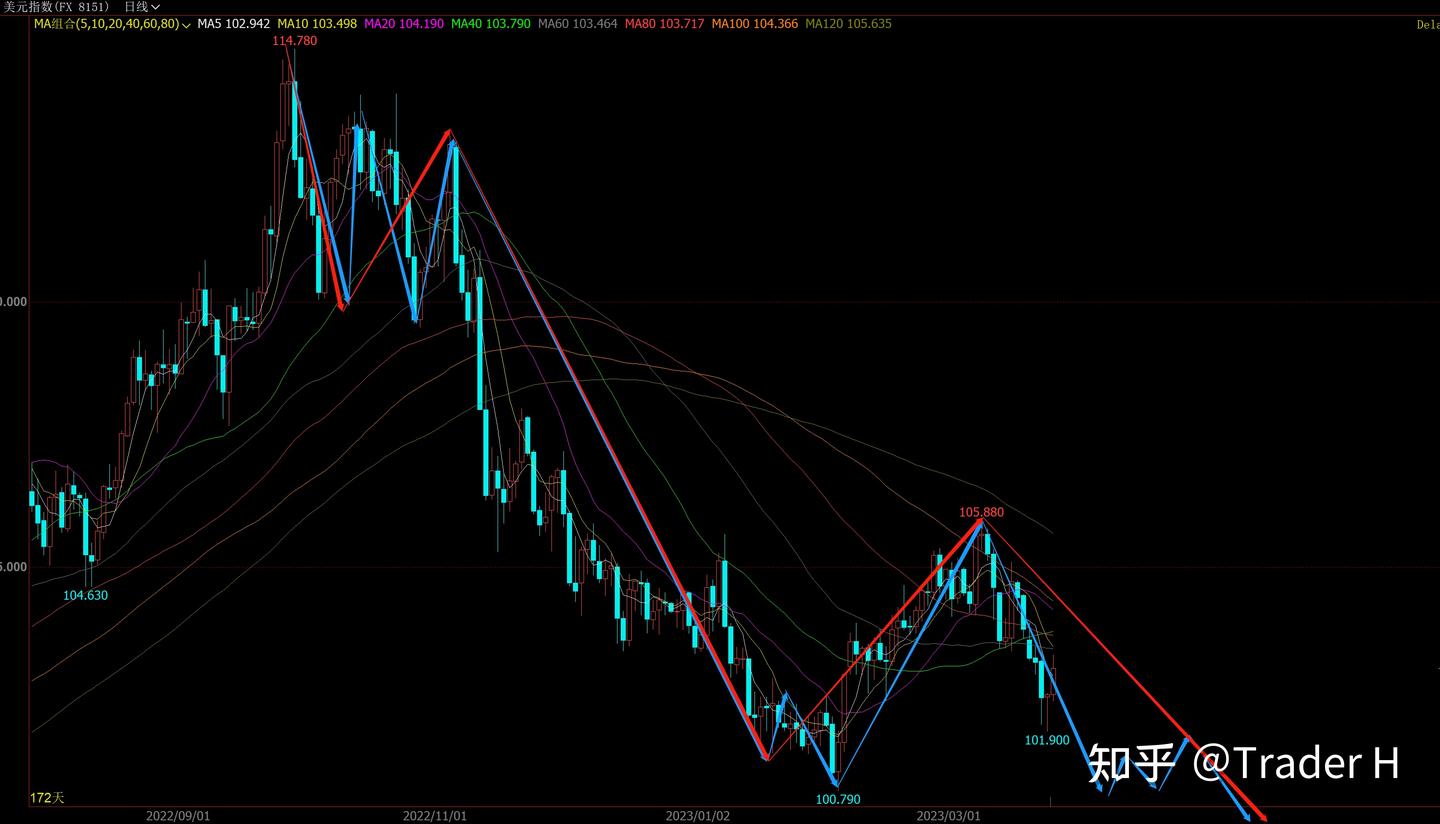Viewport: 1440px width, 824px height.
Task: Click the 114.780 high price label
Action: pyautogui.click(x=295, y=41)
